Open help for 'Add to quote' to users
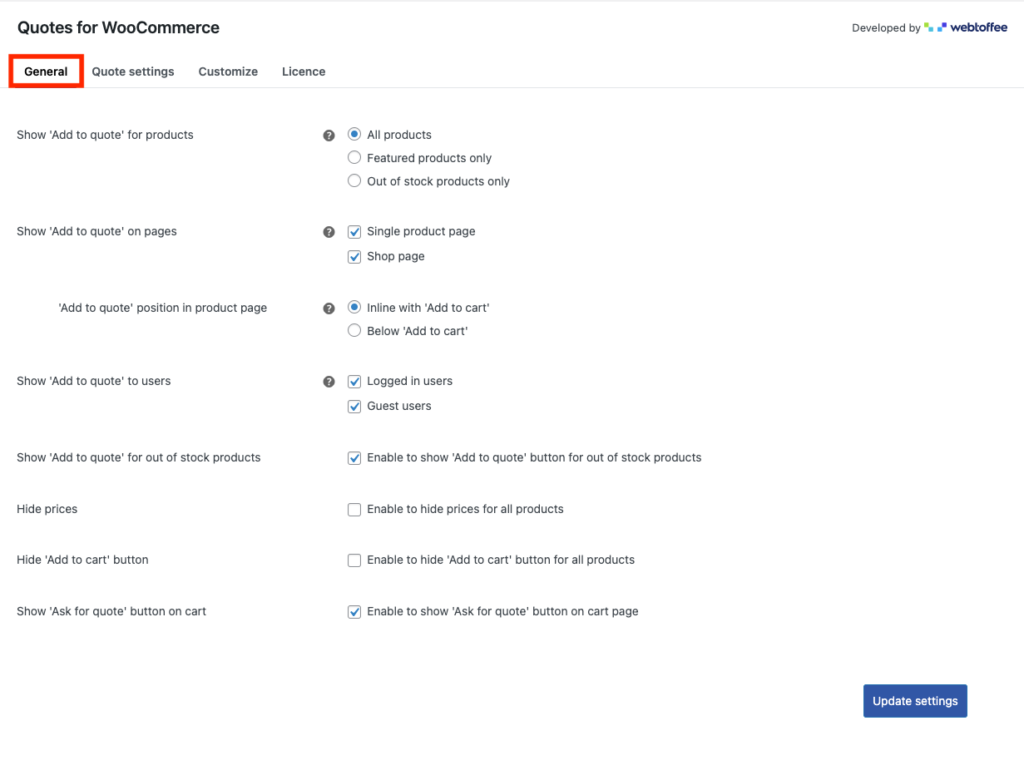The width and height of the screenshot is (1024, 765). 328,382
